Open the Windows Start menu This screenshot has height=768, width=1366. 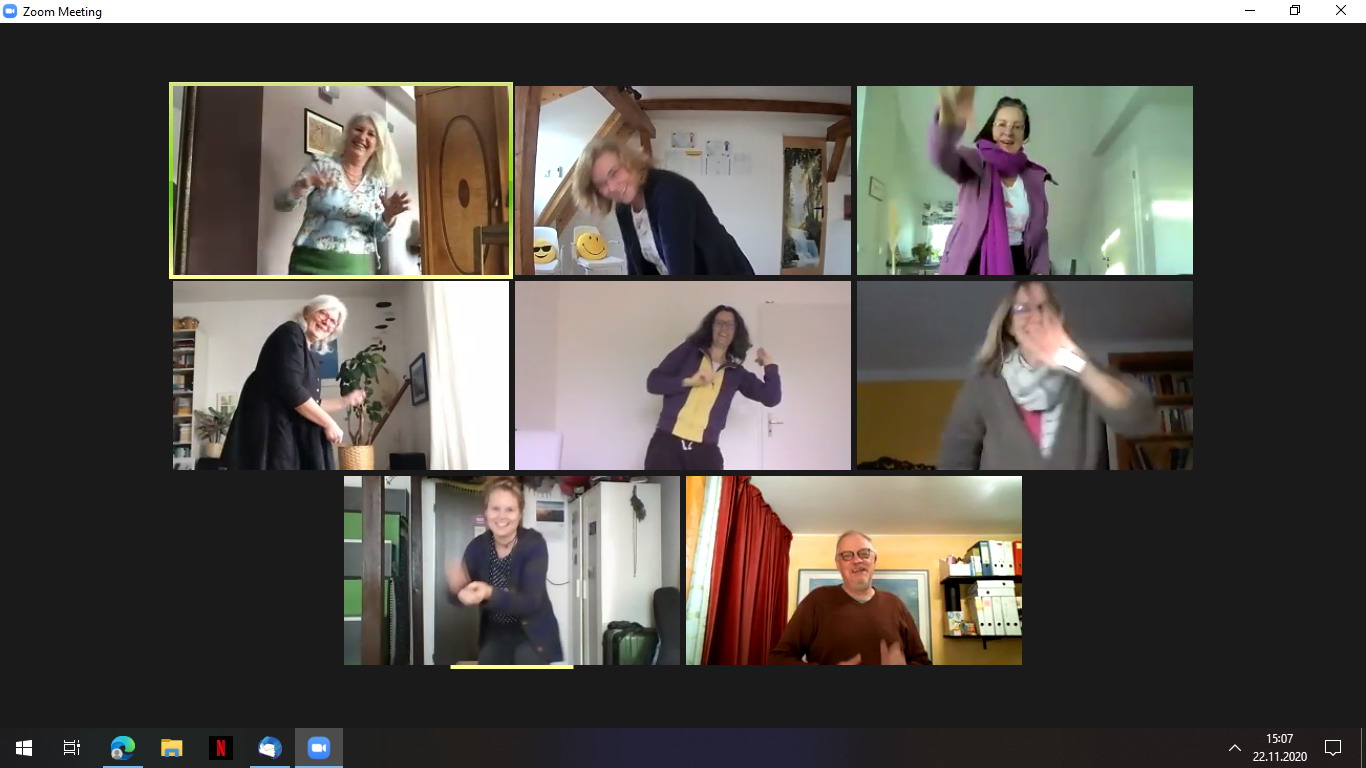pyautogui.click(x=24, y=748)
